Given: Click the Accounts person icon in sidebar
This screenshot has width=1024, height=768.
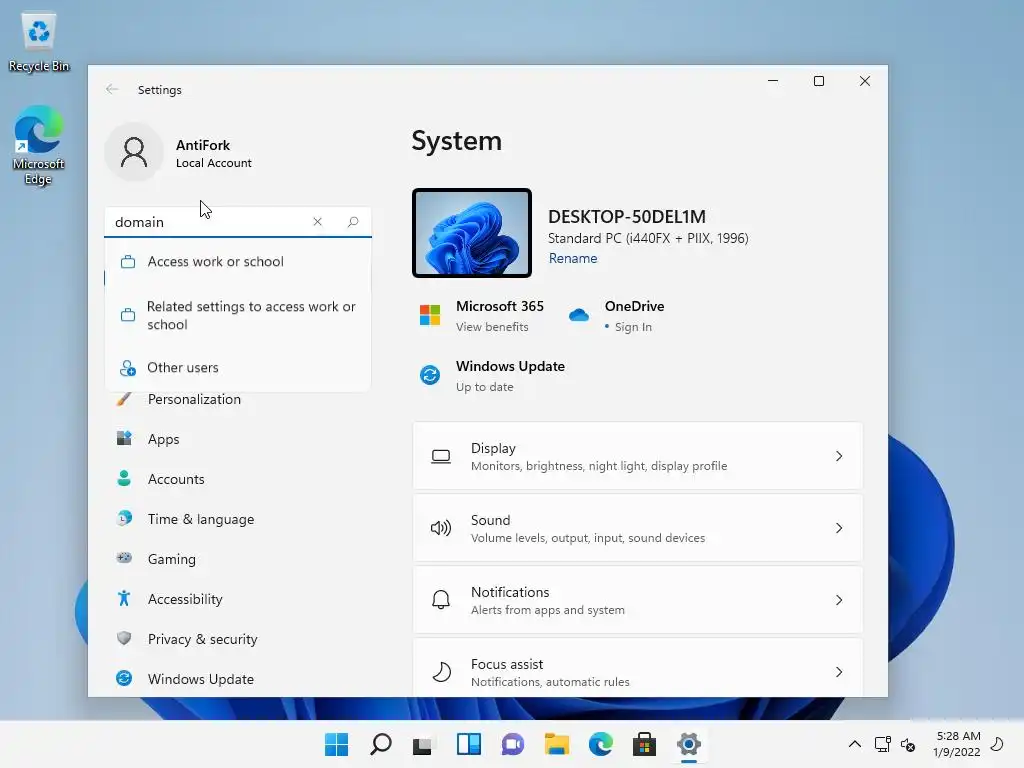Looking at the screenshot, I should [124, 478].
